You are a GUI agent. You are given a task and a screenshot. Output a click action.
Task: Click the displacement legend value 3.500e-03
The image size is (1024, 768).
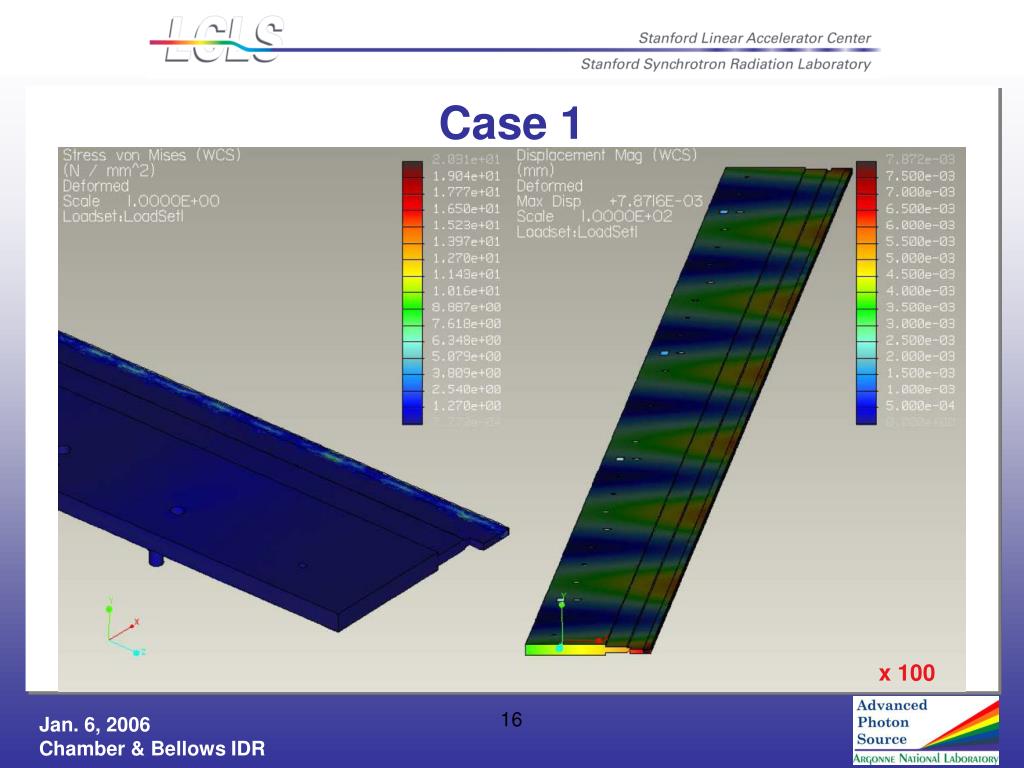(x=920, y=308)
